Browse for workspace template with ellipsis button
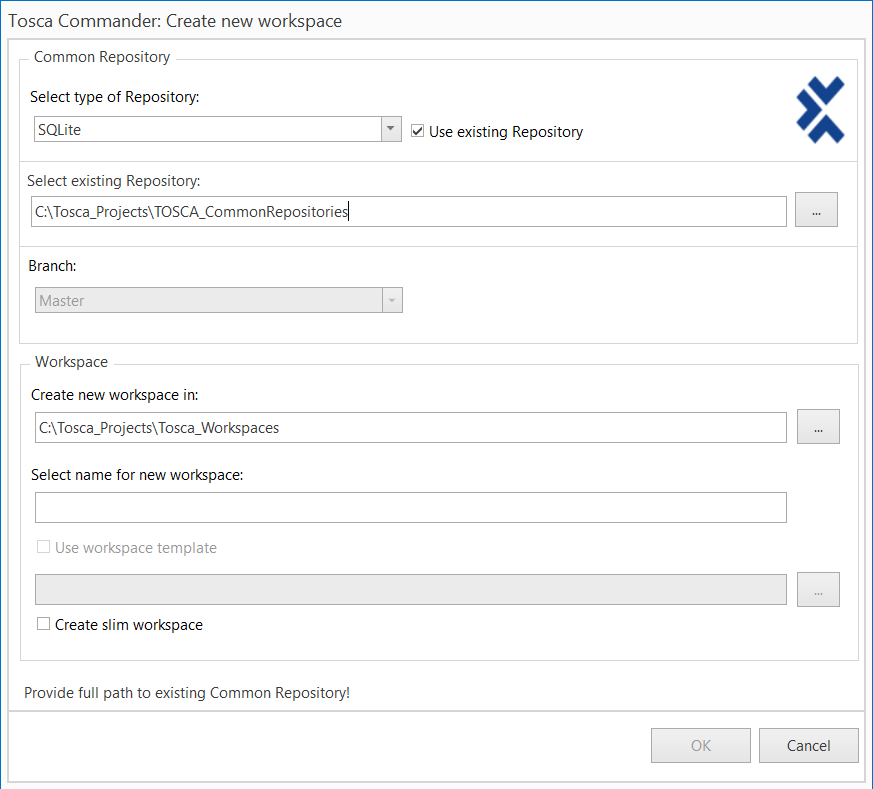This screenshot has width=873, height=789. coord(818,590)
